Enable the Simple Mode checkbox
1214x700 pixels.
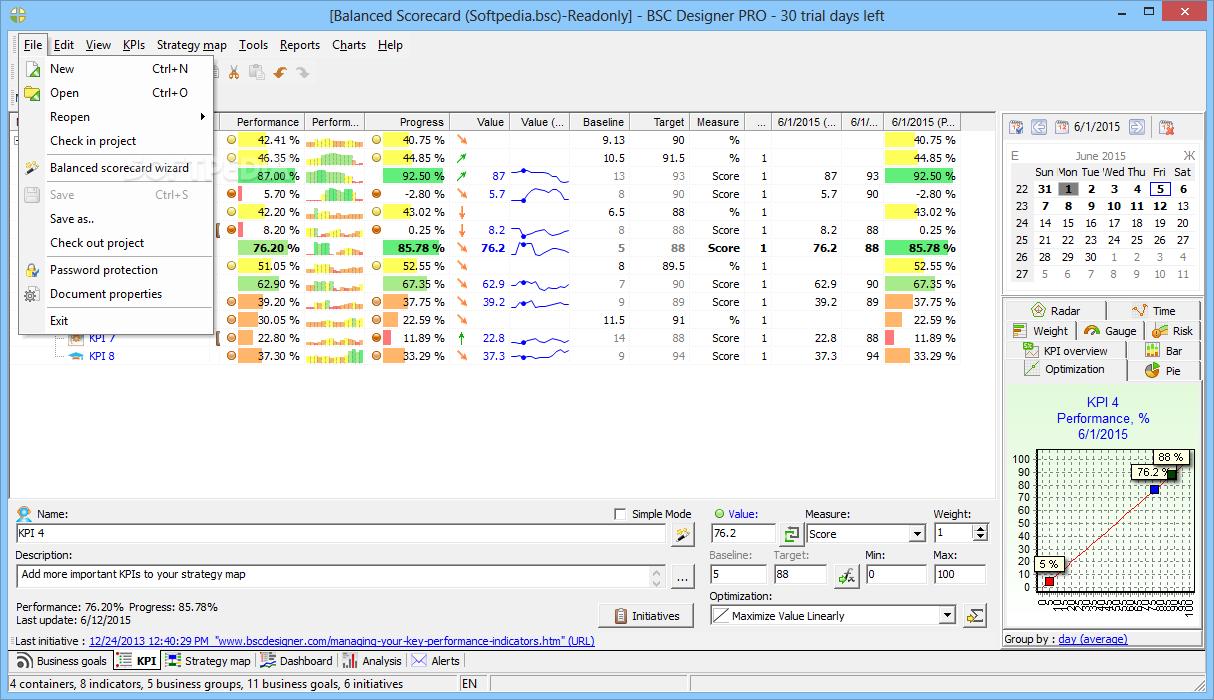pyautogui.click(x=620, y=514)
